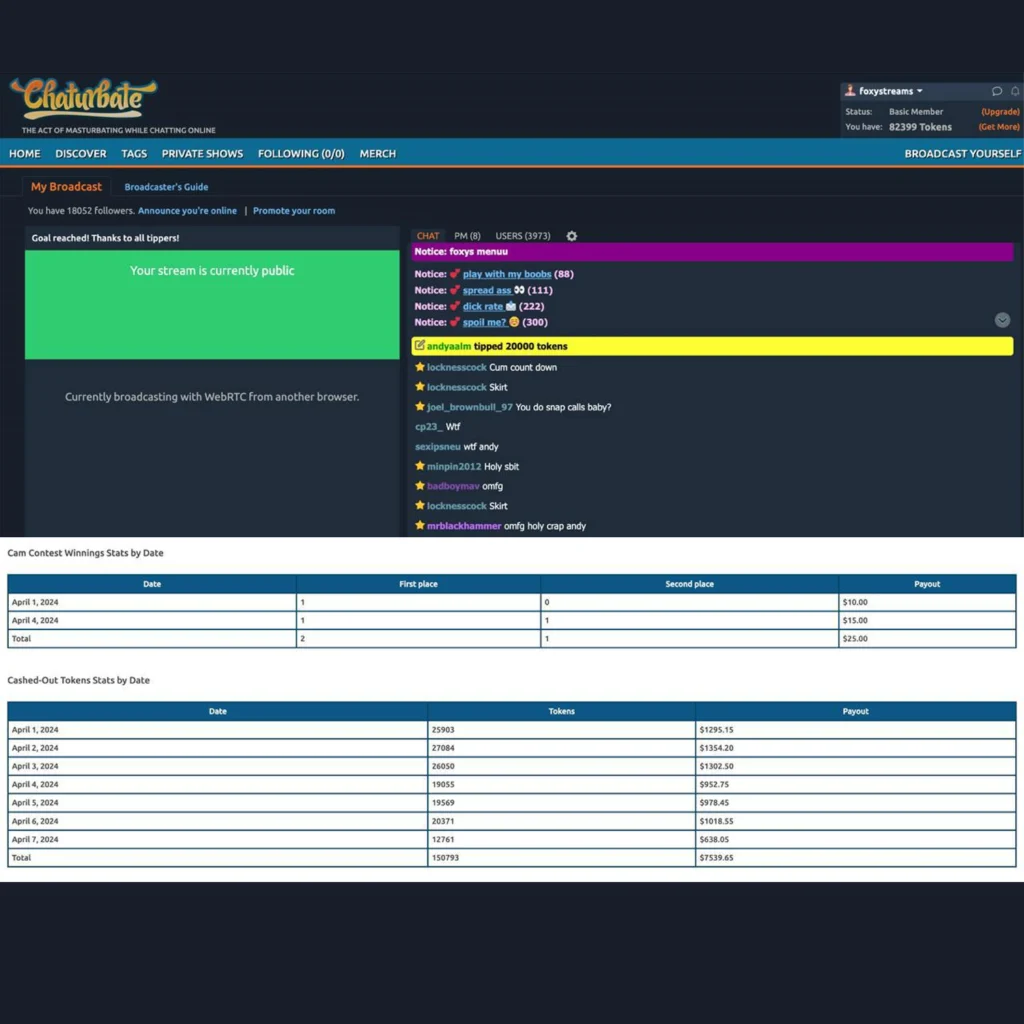
Task: Click the round scroll-down chevron in chat
Action: [1002, 320]
